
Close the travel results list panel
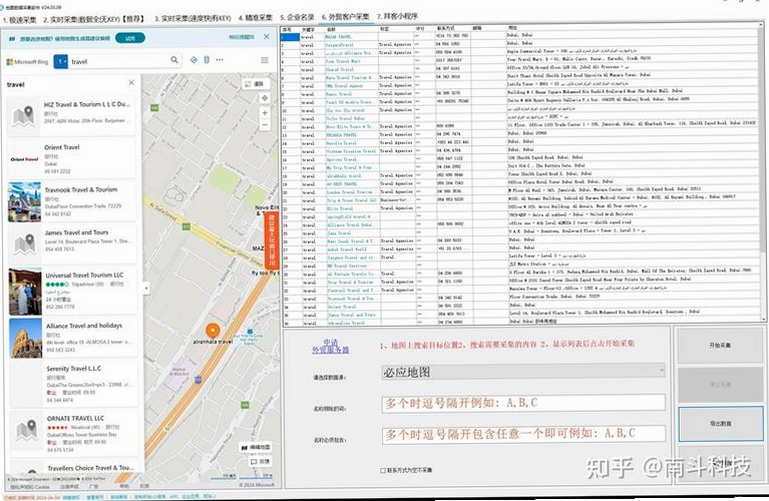pyautogui.click(x=131, y=83)
